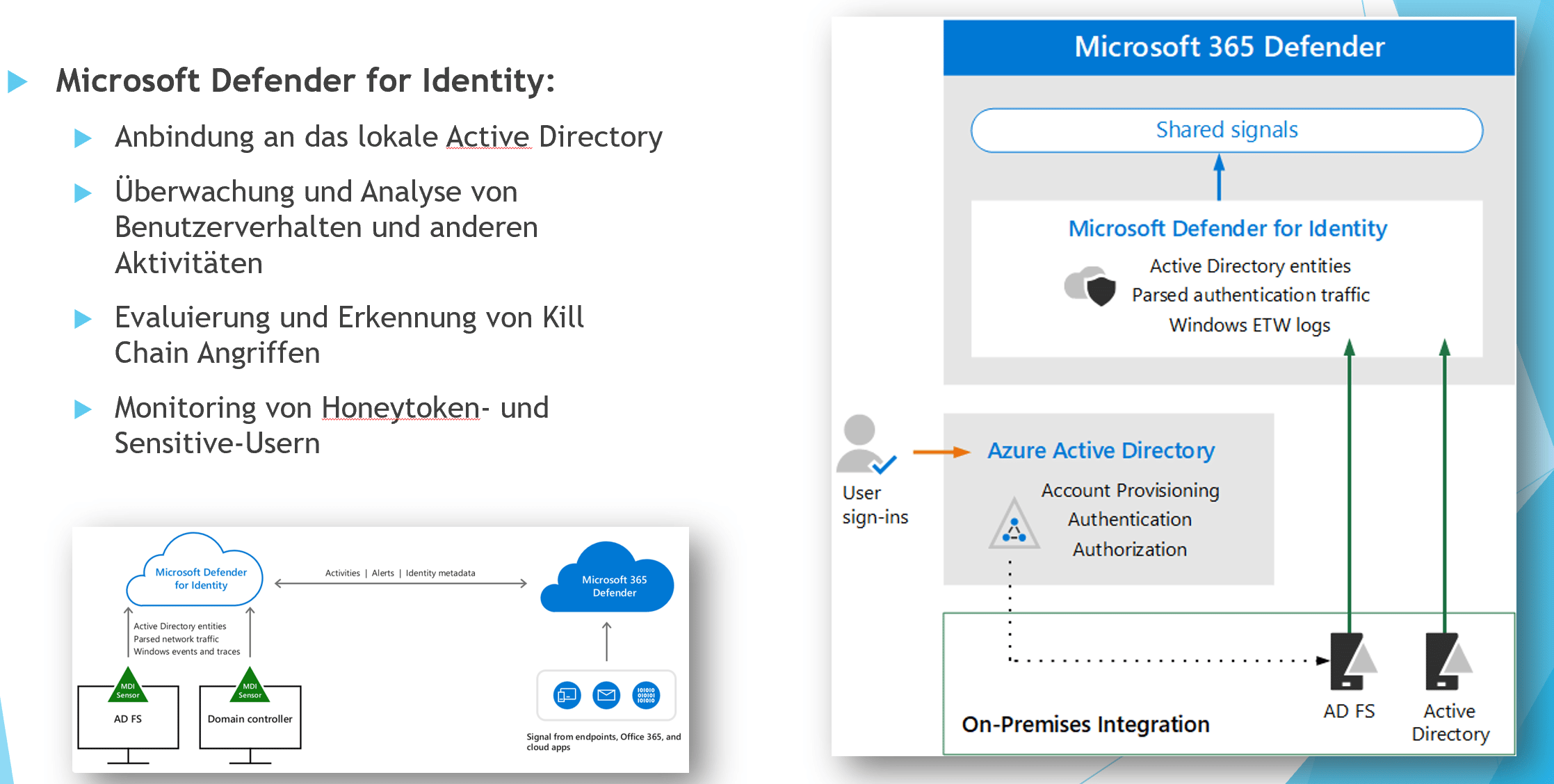Click 'Account Provisioning' text

[1130, 491]
